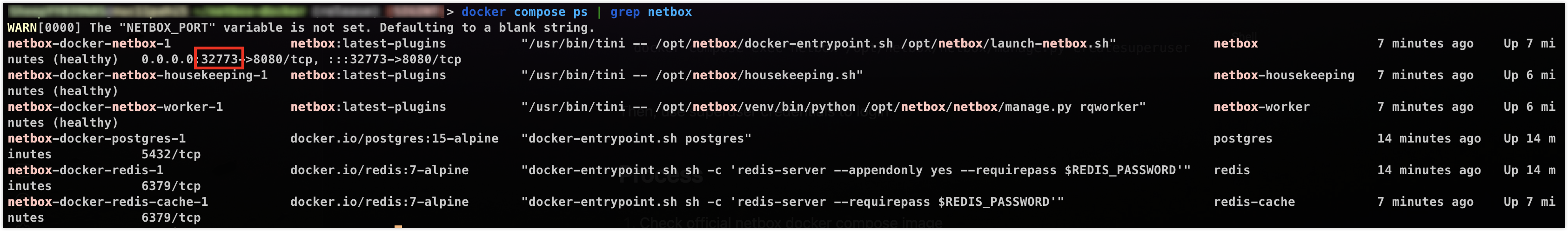
Task: Click the redis-cache service name
Action: click(x=1254, y=202)
